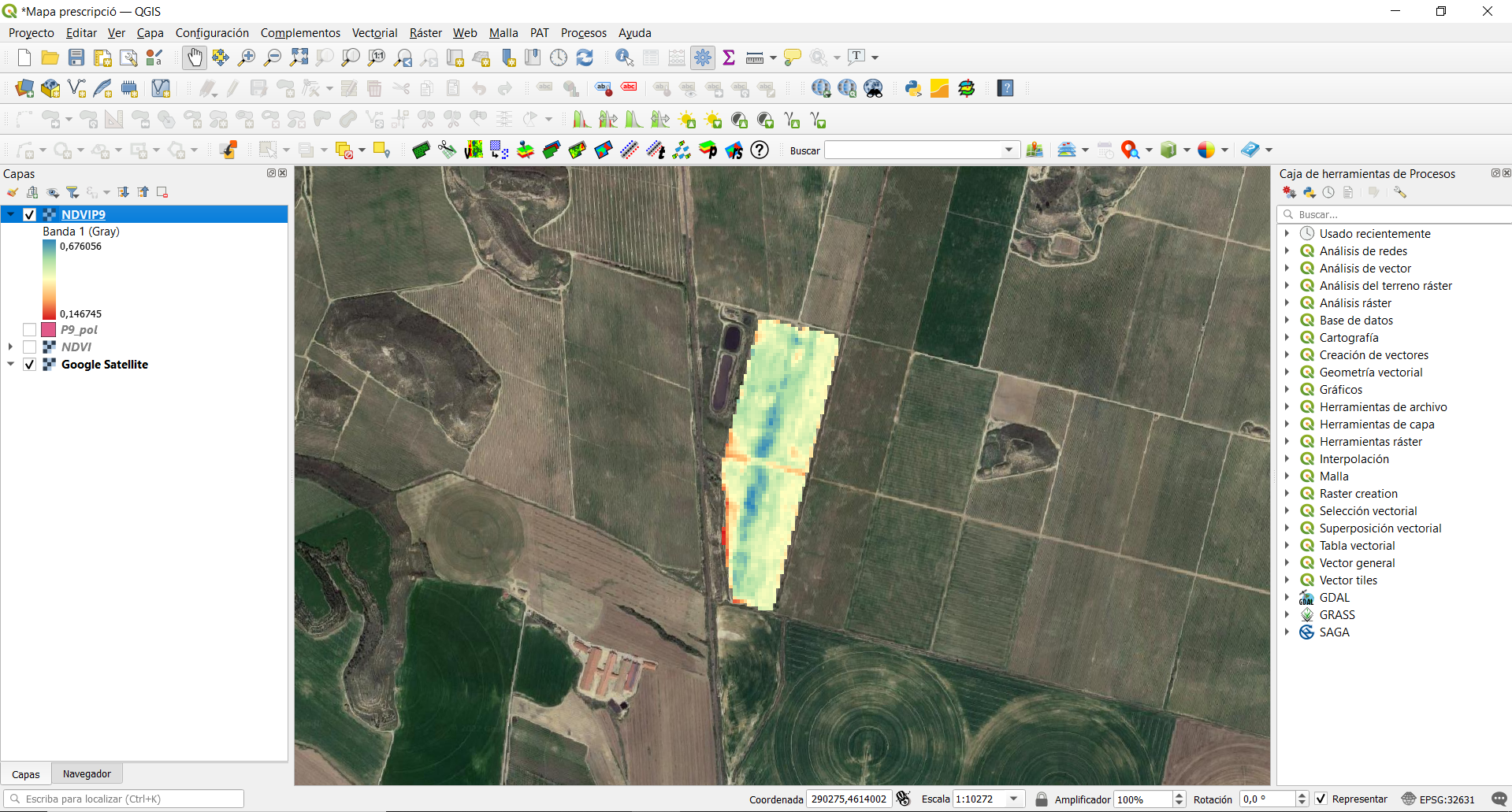Open the Procesos menu

pos(584,33)
